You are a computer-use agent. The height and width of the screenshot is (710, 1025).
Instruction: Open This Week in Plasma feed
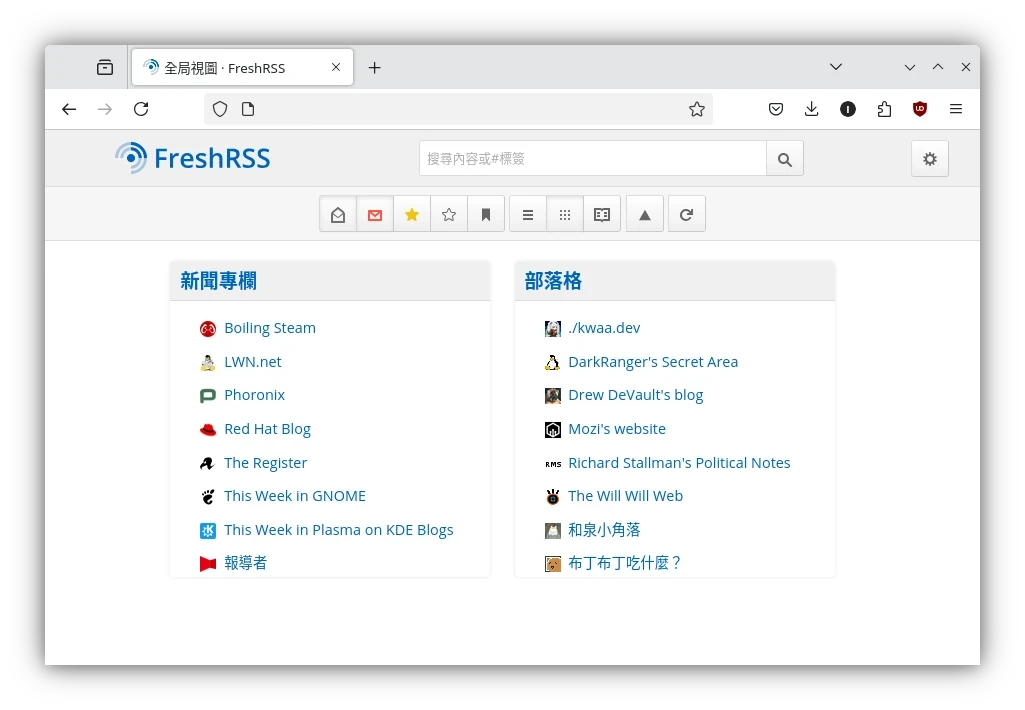point(339,530)
